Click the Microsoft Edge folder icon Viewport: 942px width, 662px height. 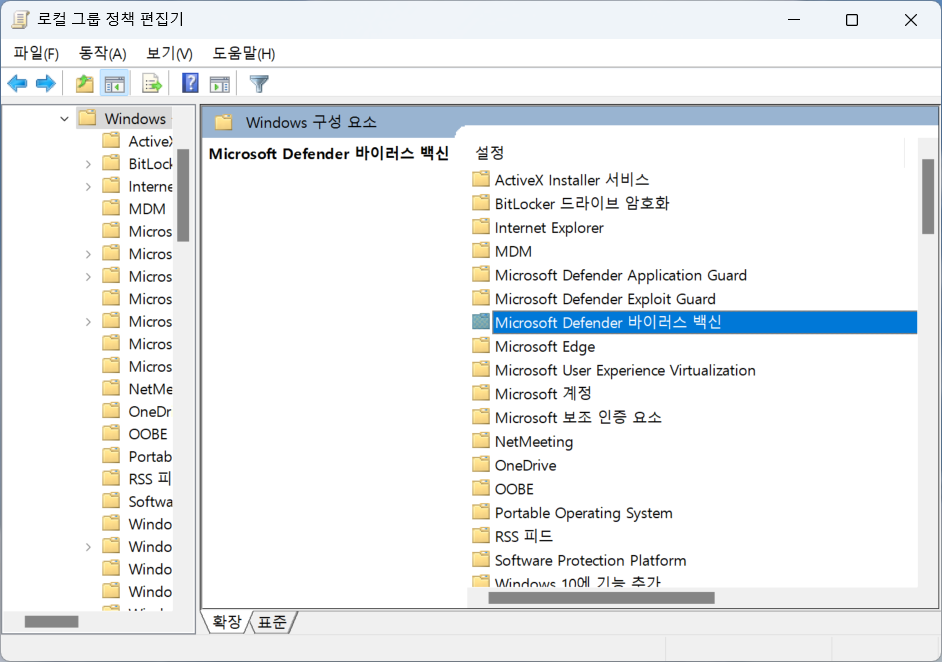(481, 345)
